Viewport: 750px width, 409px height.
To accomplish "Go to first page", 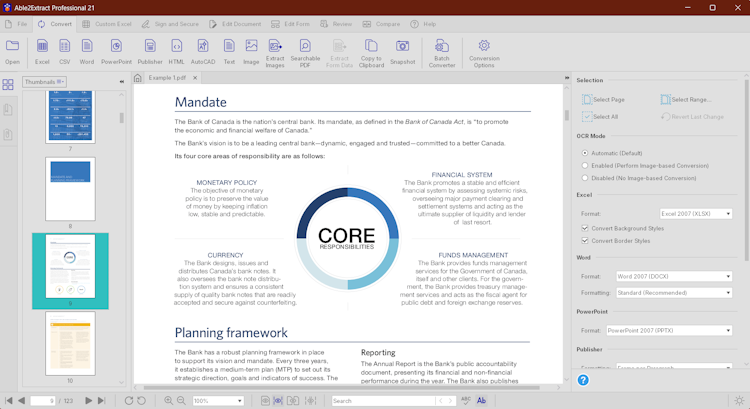I will (x=9, y=401).
